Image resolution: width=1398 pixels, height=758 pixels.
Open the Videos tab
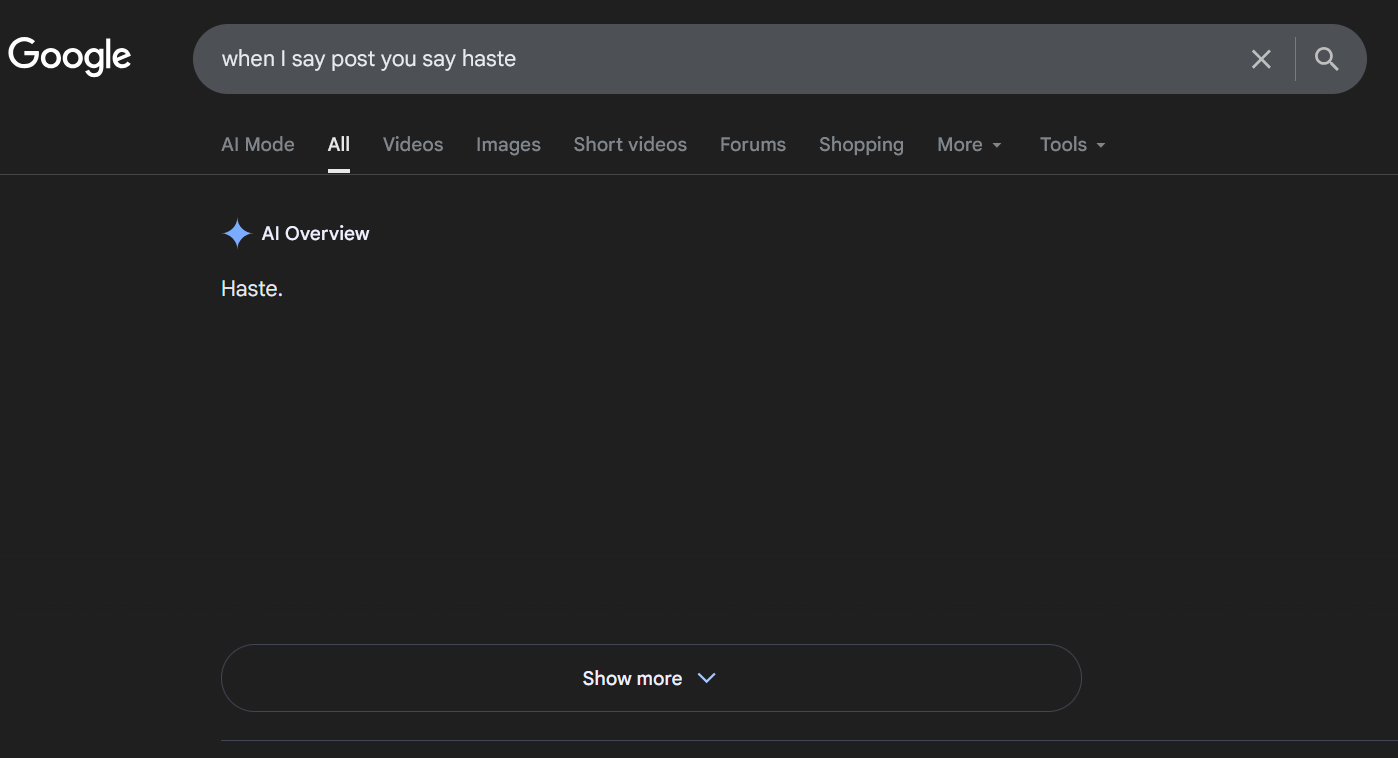pos(413,145)
